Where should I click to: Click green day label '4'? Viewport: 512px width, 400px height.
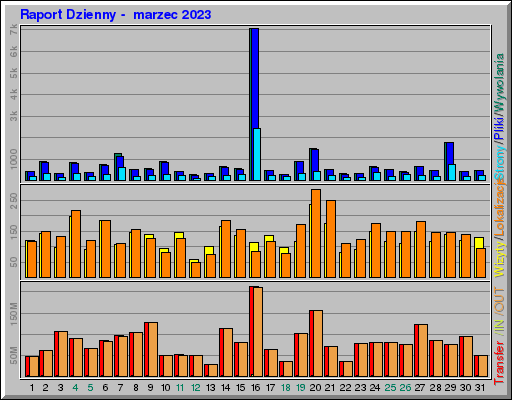pyautogui.click(x=75, y=388)
